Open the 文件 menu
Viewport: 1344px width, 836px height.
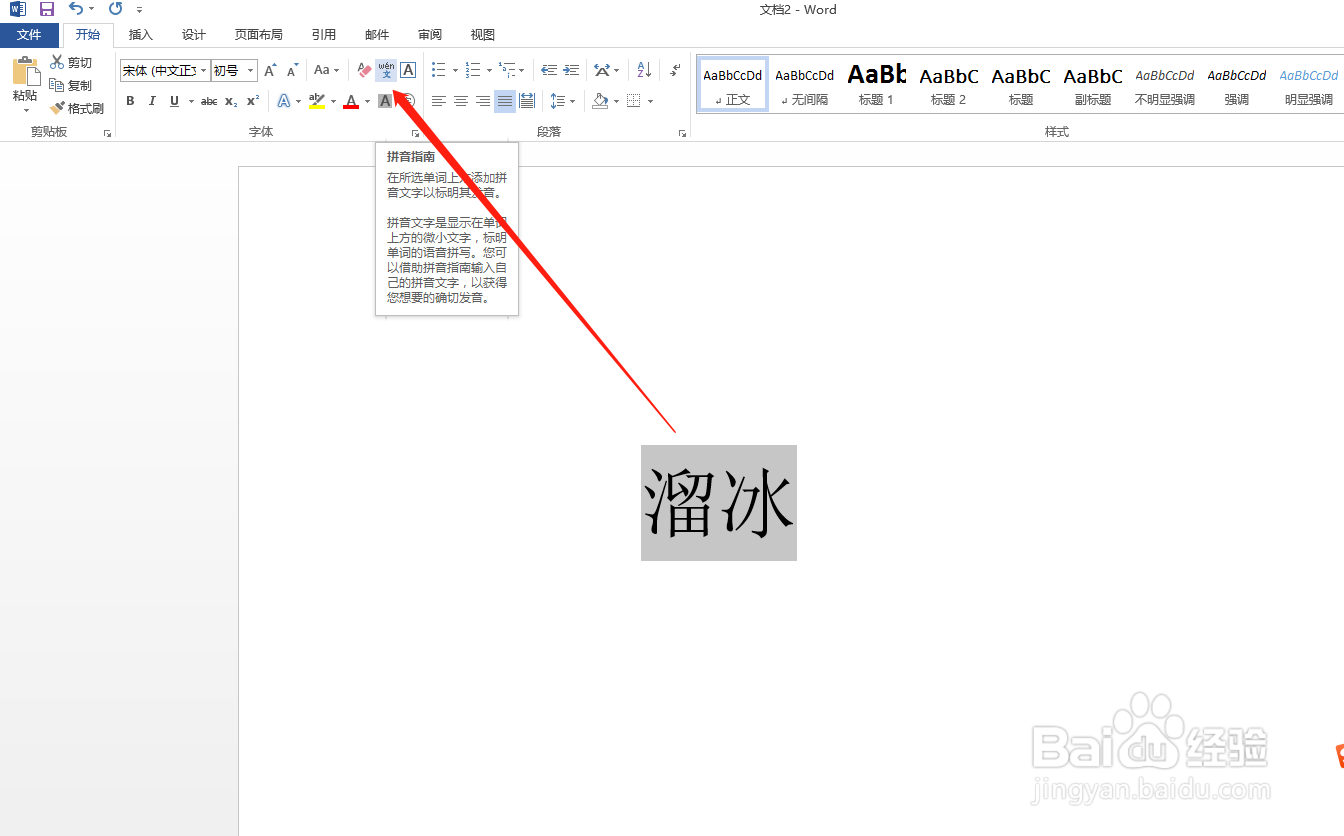pos(29,34)
